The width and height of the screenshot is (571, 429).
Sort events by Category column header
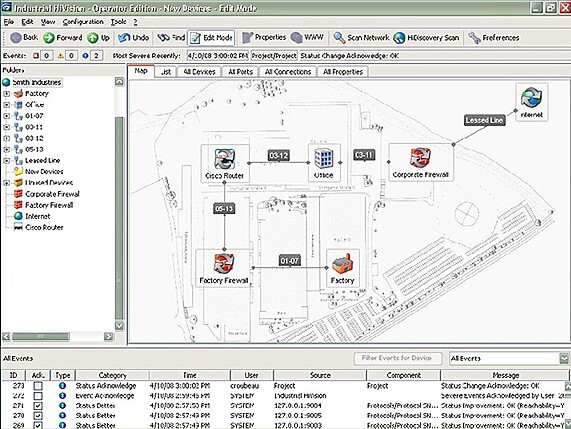coord(113,375)
